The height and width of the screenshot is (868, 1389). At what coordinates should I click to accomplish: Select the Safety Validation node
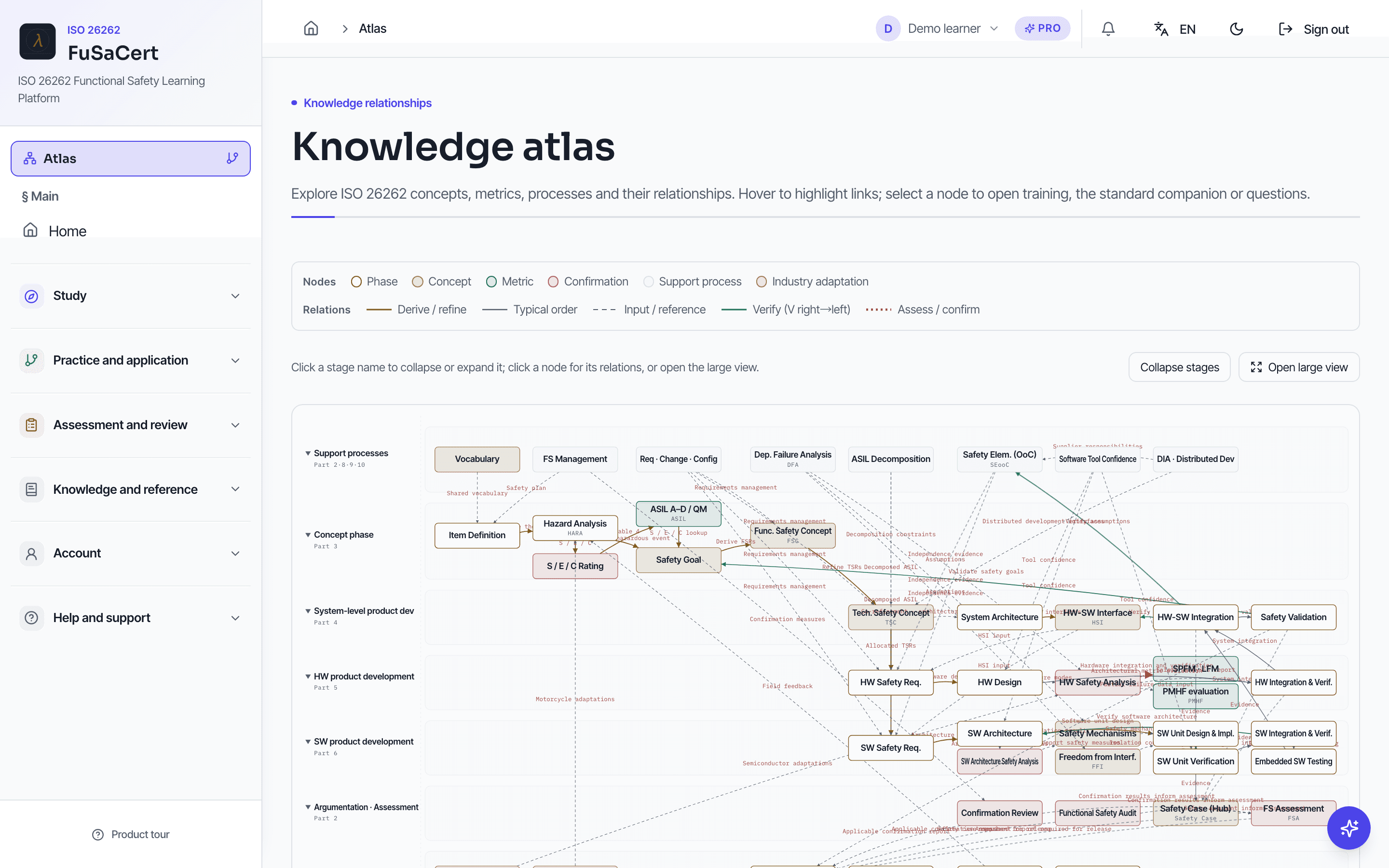[1293, 617]
